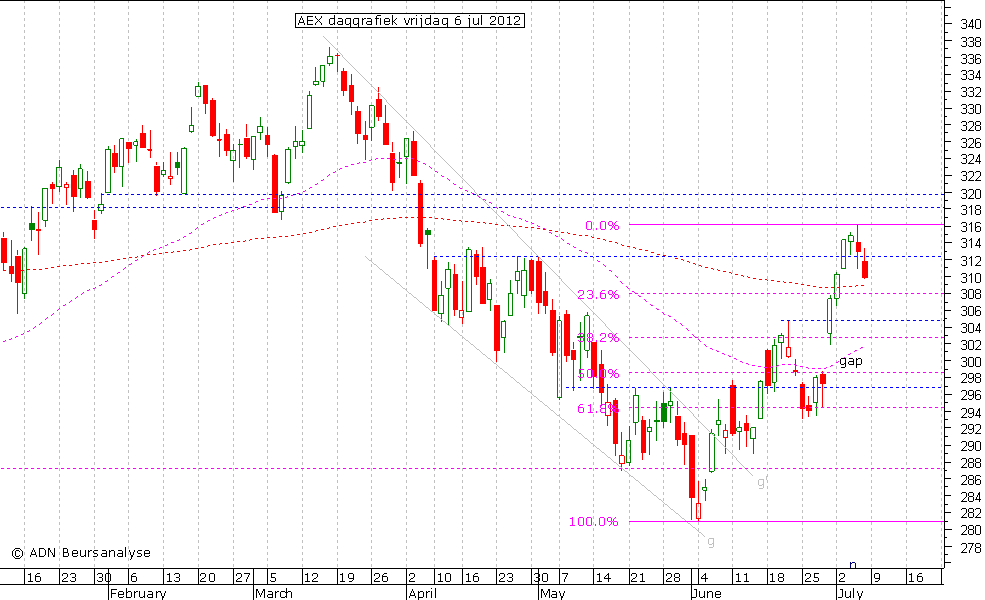Click the 'July' month label
985x600 pixels.
tap(851, 593)
